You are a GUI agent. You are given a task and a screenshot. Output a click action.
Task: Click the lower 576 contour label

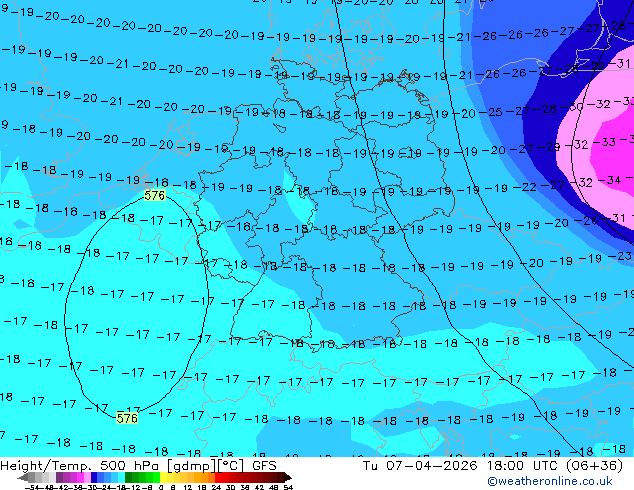[x=127, y=418]
